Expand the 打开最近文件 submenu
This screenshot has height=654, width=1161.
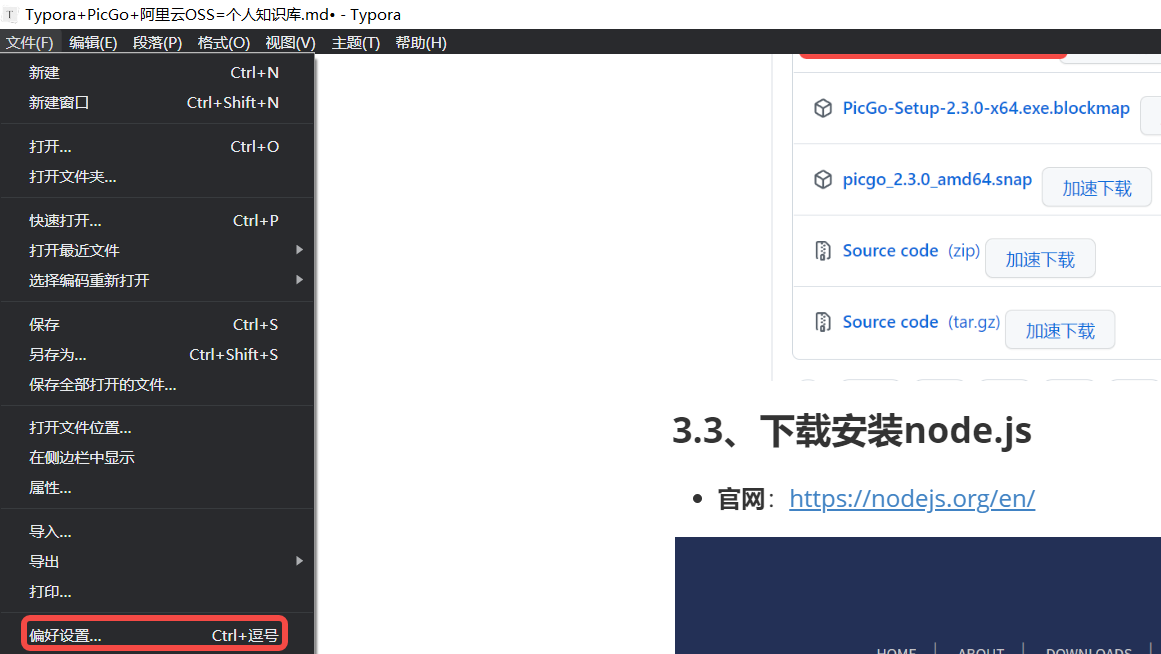coord(157,250)
